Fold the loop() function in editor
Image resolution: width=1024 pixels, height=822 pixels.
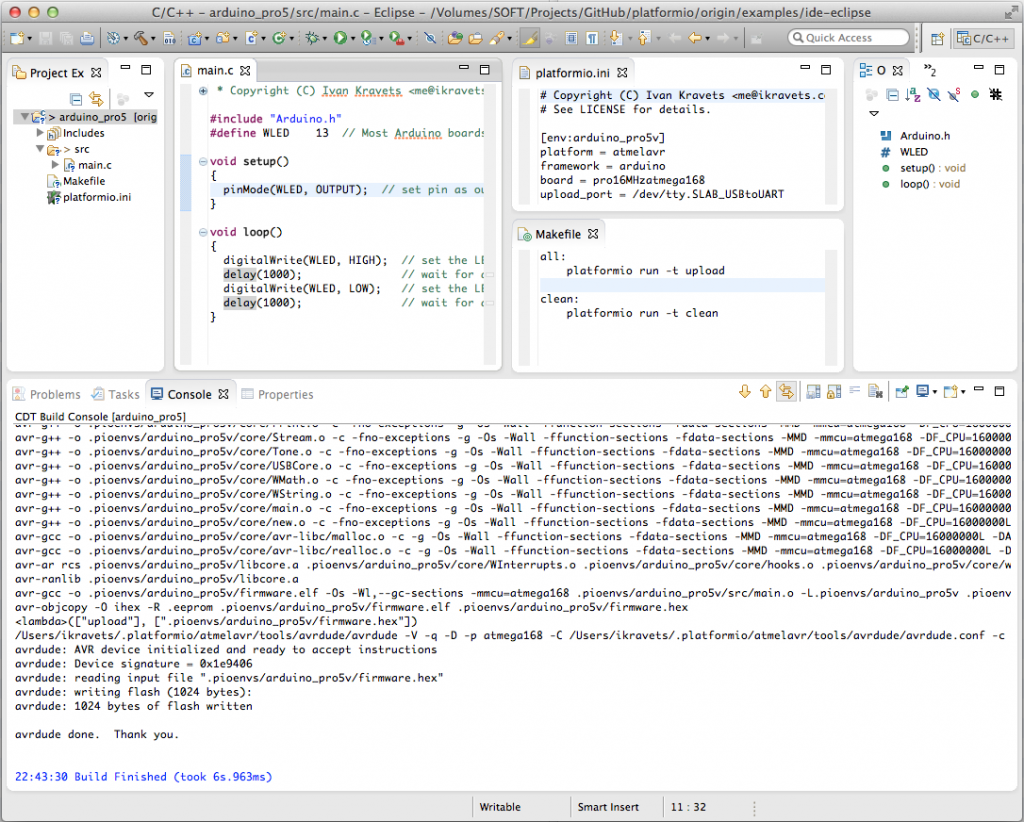(203, 232)
